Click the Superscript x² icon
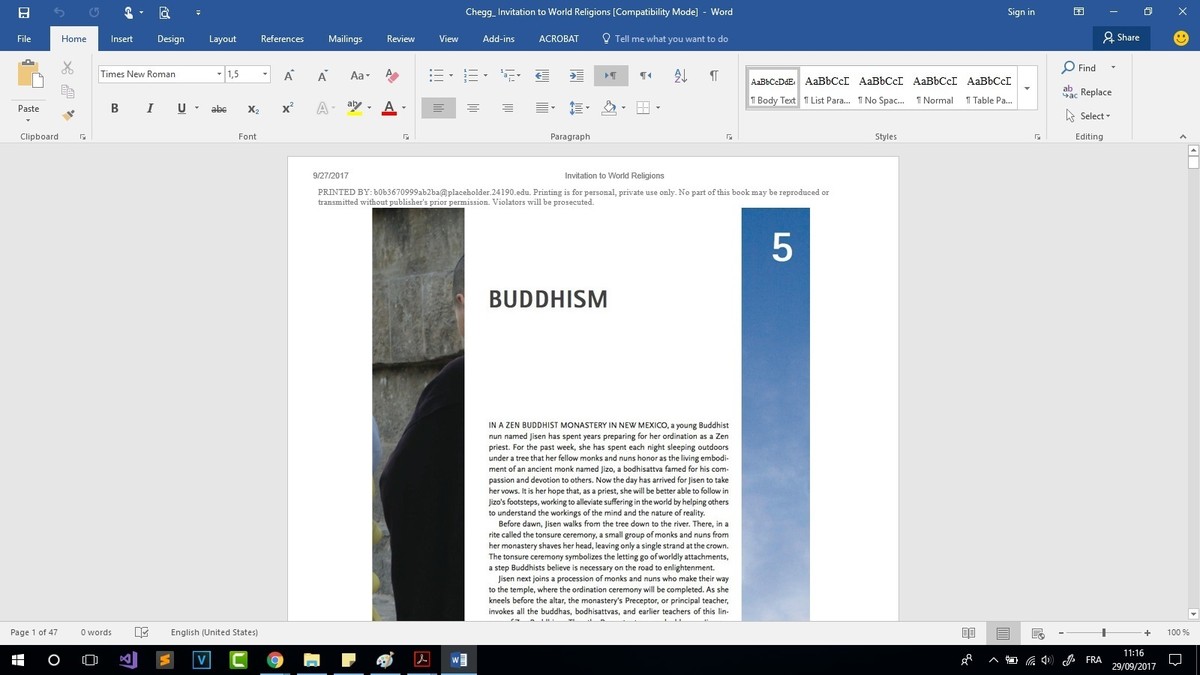The width and height of the screenshot is (1200, 675). click(x=288, y=108)
